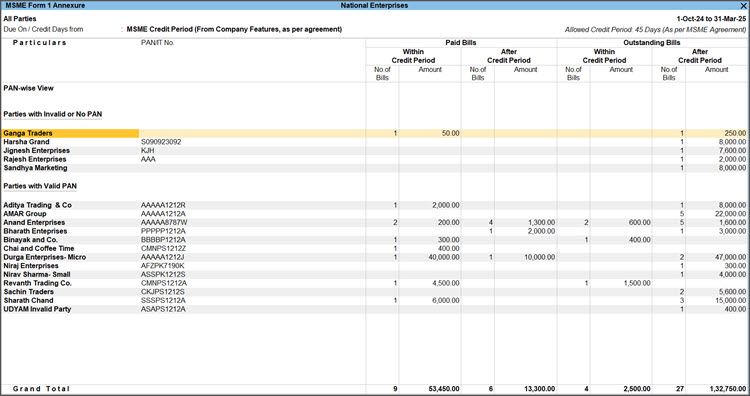The height and width of the screenshot is (396, 750).
Task: Click the Outstanding Bills column header
Action: (651, 43)
